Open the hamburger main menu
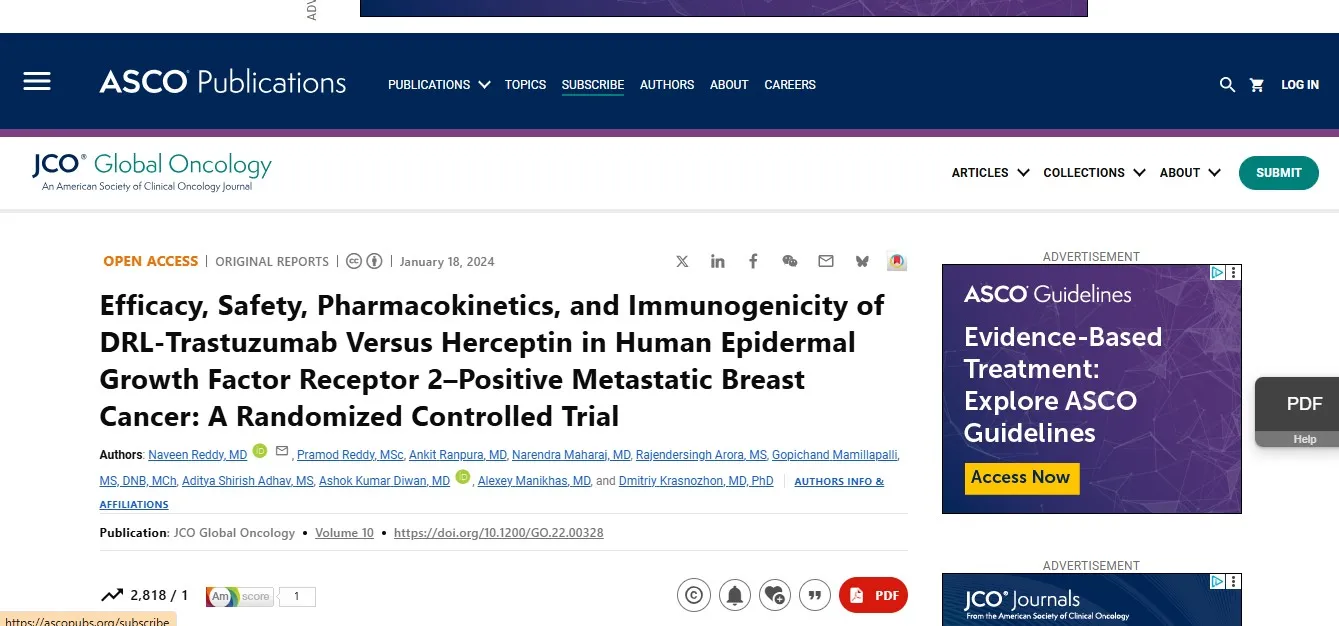This screenshot has width=1339, height=626. click(37, 82)
